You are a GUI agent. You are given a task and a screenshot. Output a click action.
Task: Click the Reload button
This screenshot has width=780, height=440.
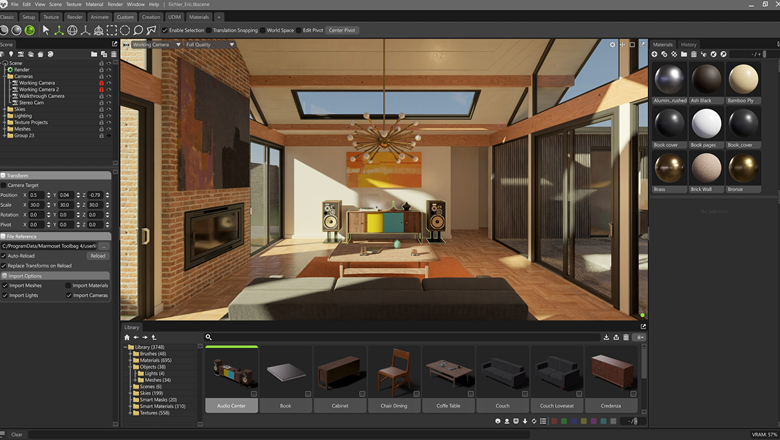[97, 256]
